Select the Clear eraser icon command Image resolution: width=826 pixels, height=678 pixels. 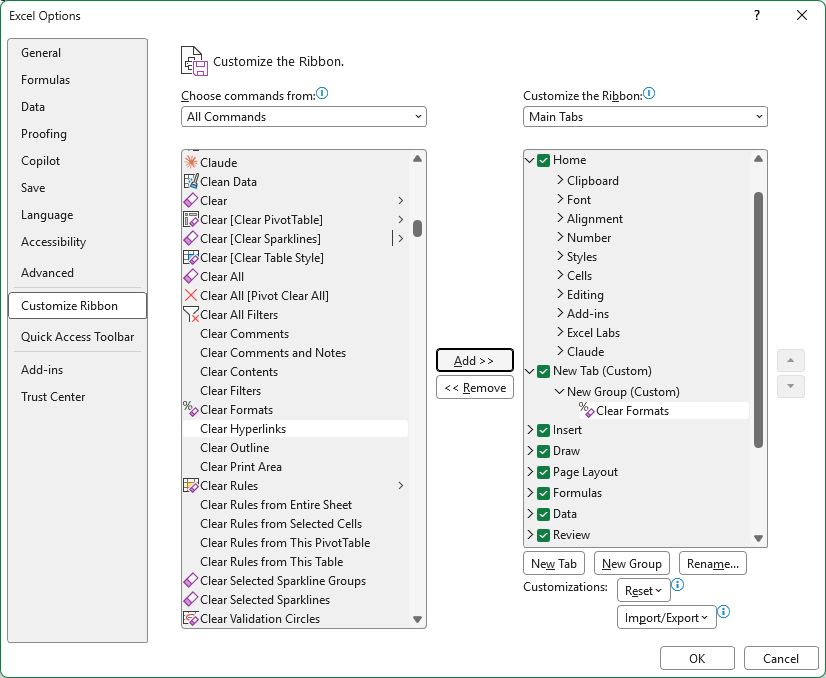(191, 200)
